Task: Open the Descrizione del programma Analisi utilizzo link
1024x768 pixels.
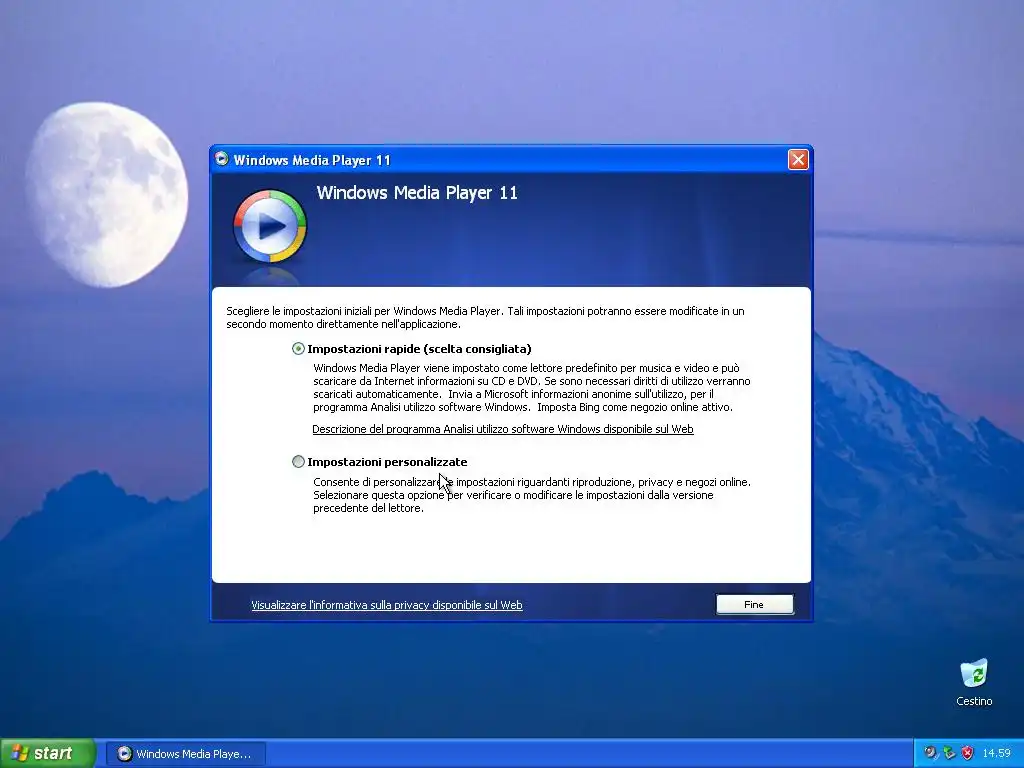Action: tap(503, 429)
